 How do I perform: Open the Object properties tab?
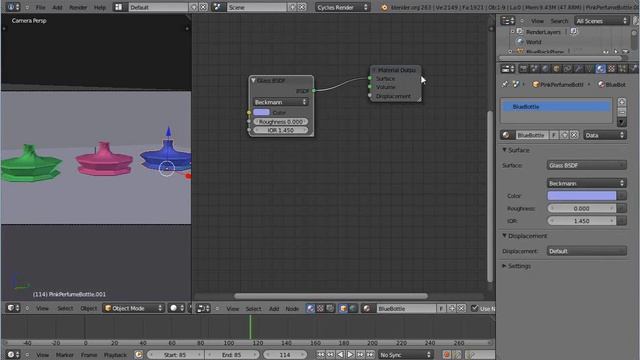(x=556, y=69)
